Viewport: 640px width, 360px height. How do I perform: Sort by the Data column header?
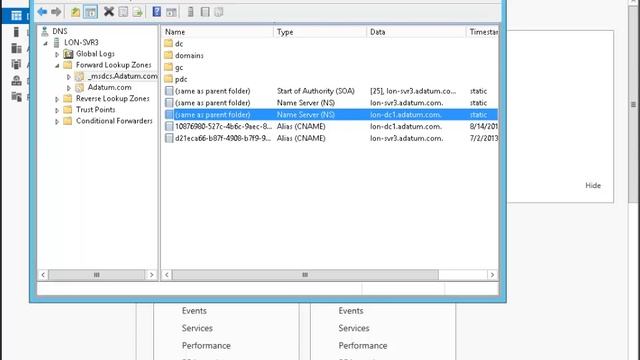pos(416,32)
